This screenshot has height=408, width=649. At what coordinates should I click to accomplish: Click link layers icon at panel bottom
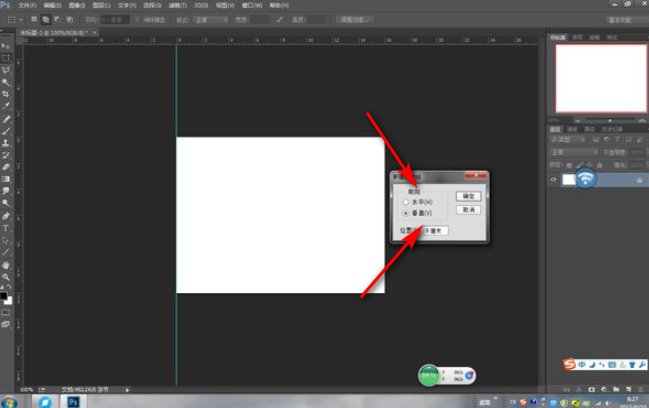coord(567,389)
